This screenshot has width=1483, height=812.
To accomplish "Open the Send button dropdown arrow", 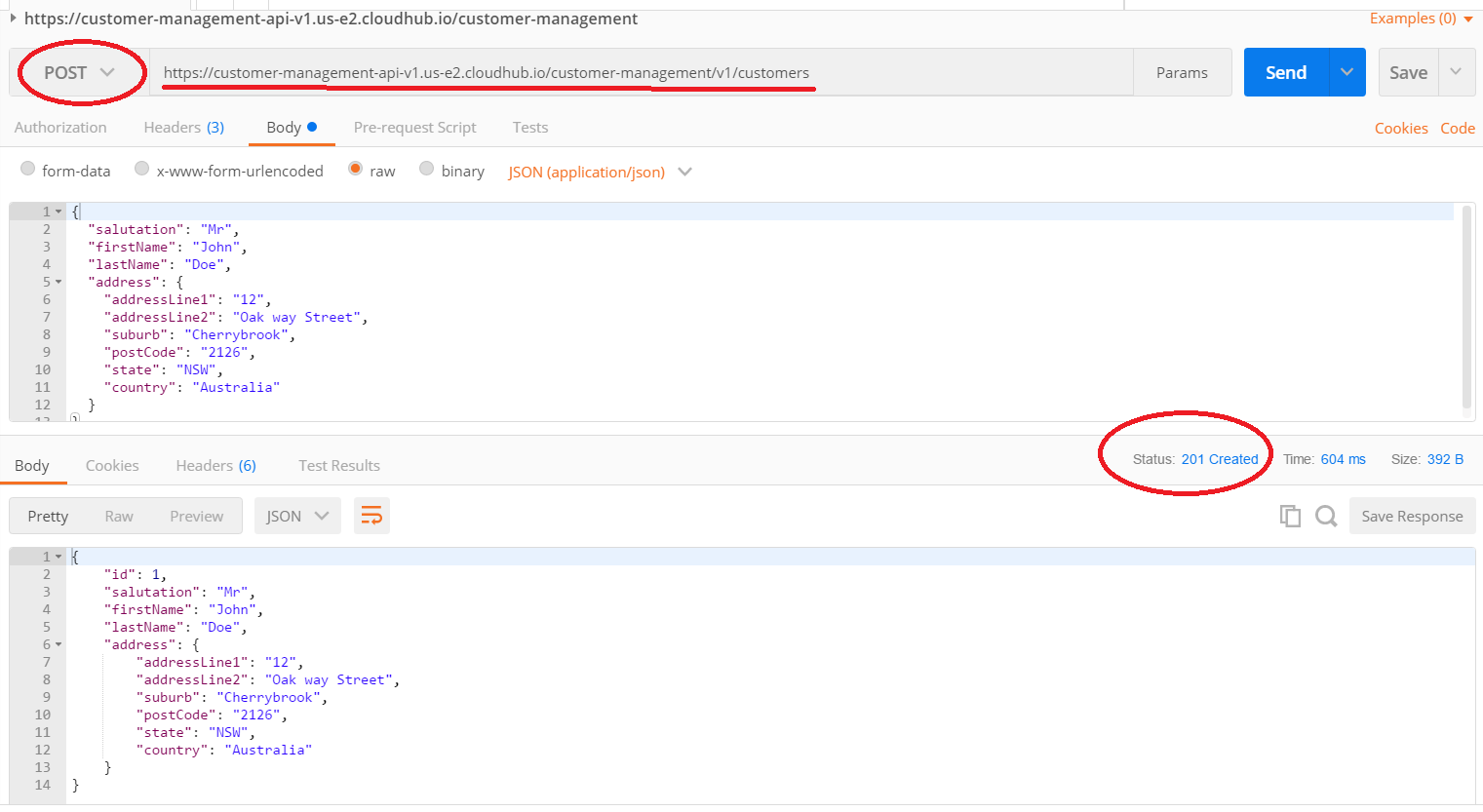I will pyautogui.click(x=1347, y=72).
